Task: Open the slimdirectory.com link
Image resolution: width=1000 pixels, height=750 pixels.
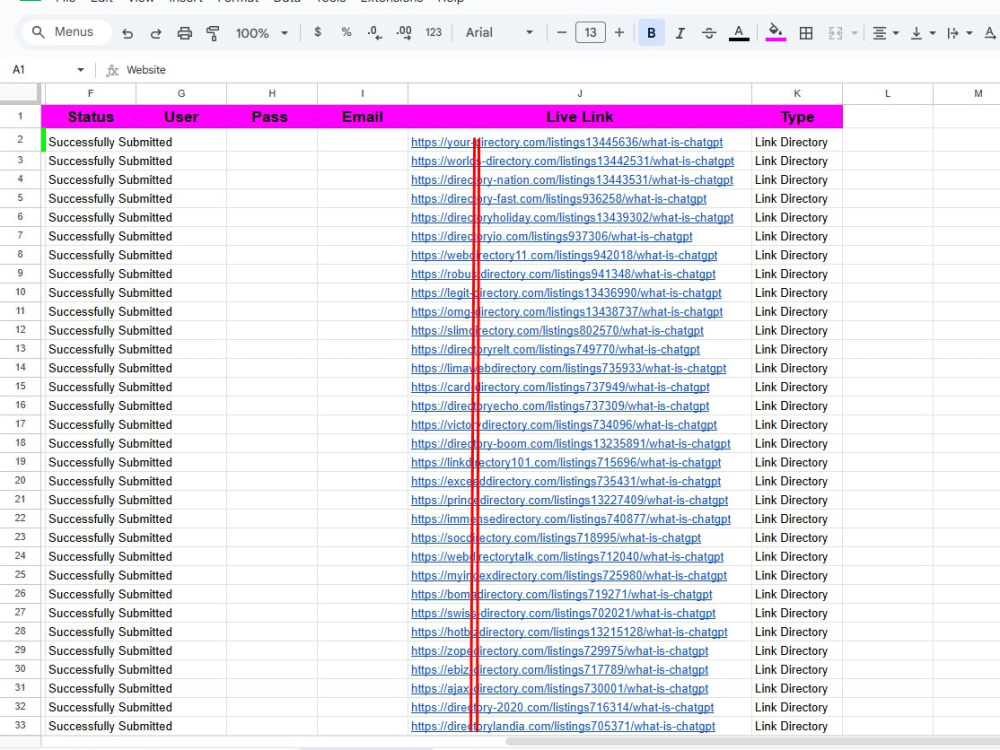Action: tap(557, 330)
